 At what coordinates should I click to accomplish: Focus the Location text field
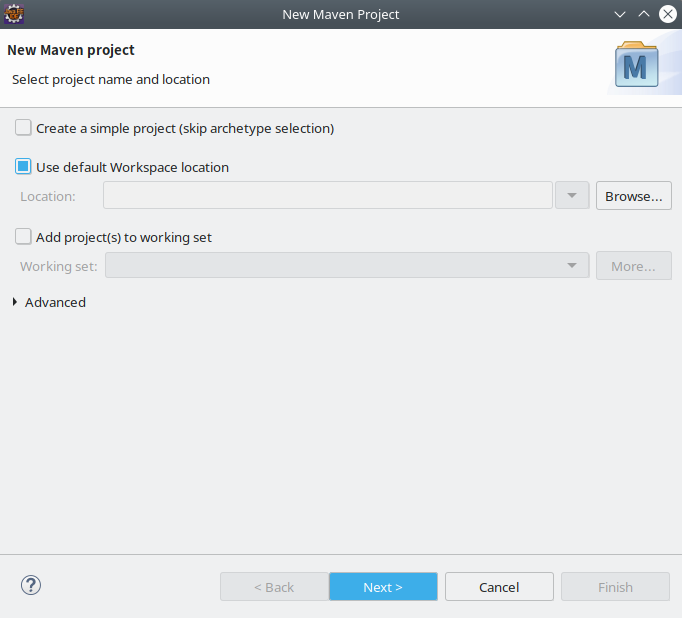(328, 195)
